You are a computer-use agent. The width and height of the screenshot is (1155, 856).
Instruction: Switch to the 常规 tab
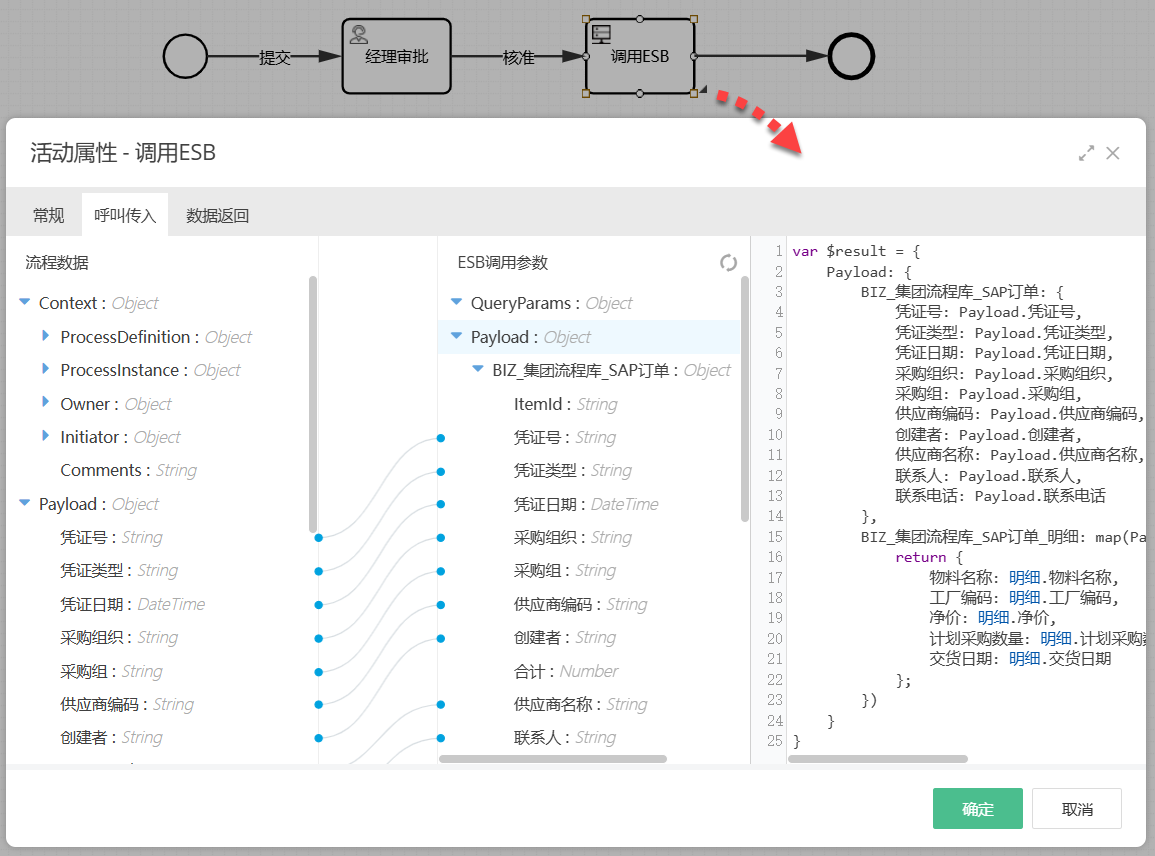point(48,215)
